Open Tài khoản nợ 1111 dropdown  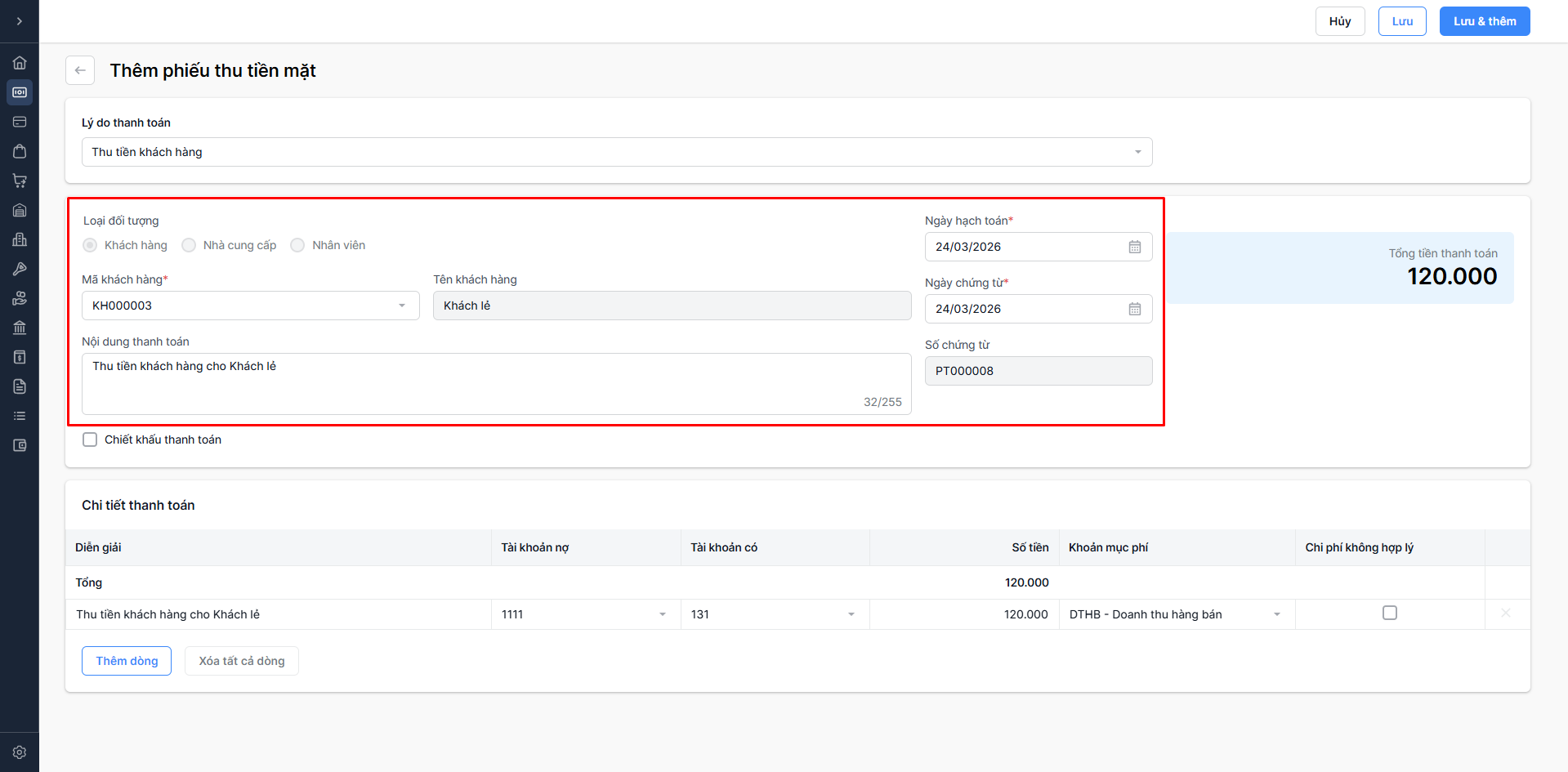[x=662, y=614]
